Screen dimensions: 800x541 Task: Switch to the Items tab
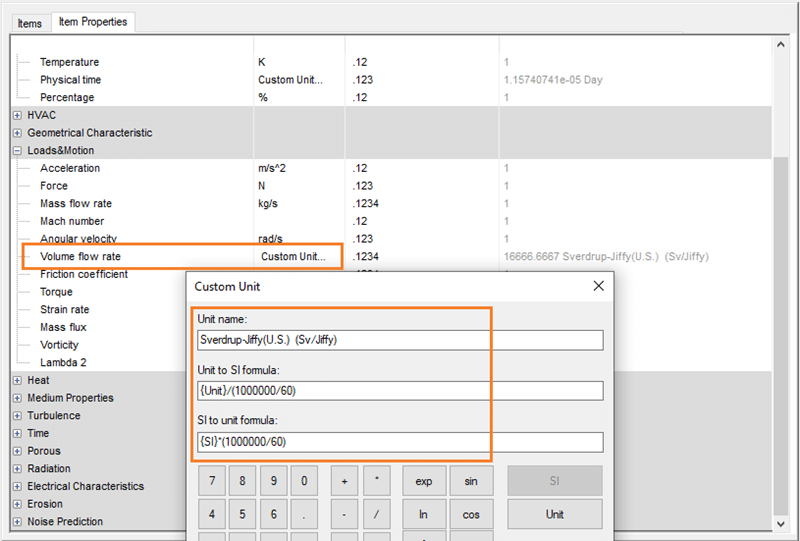point(30,23)
